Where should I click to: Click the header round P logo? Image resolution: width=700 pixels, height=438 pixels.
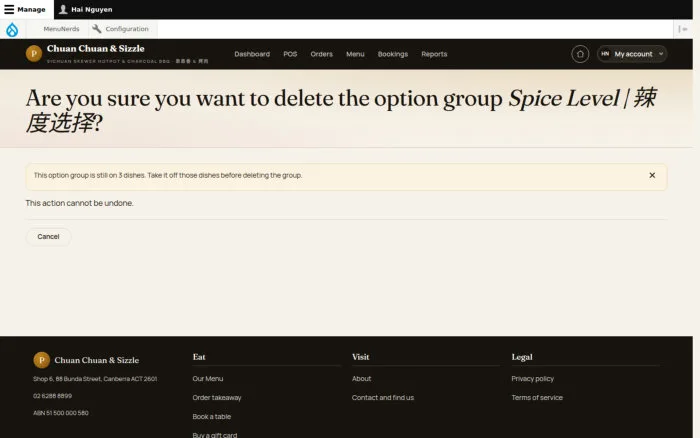pyautogui.click(x=34, y=54)
